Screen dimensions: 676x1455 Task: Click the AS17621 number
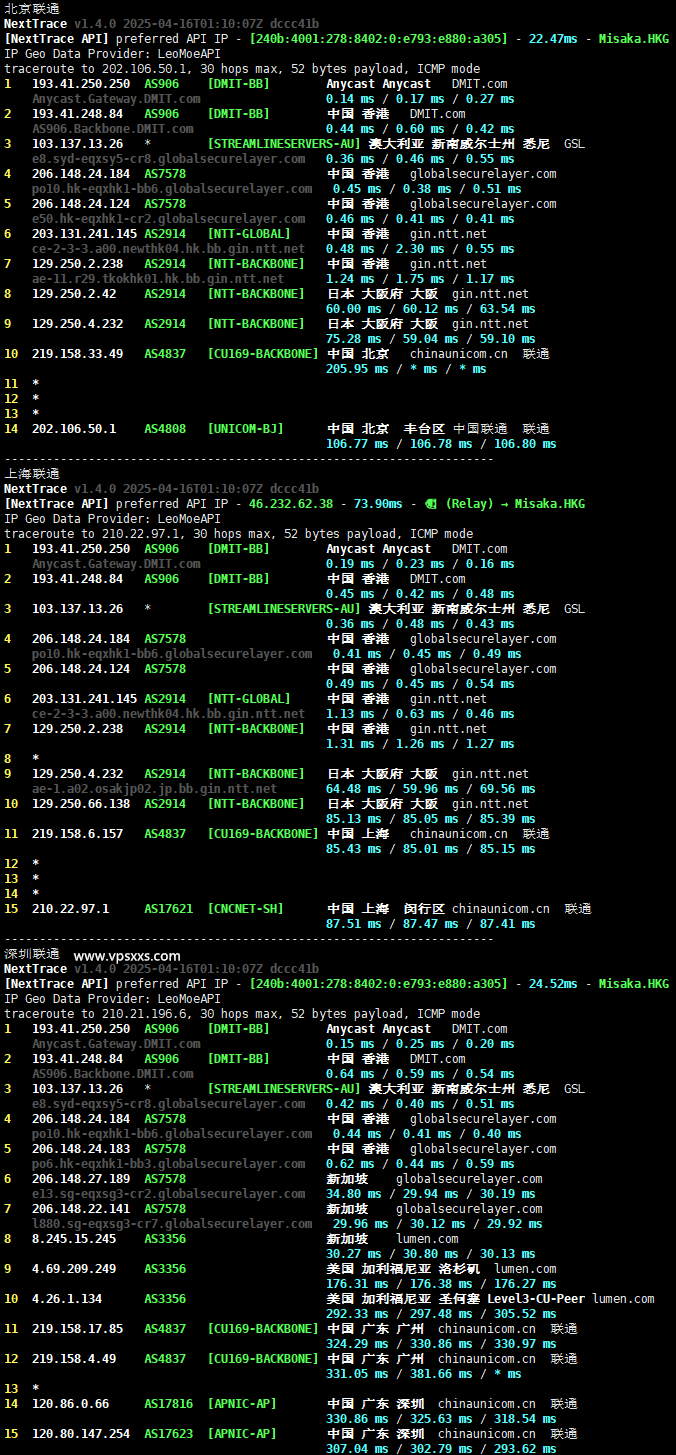coord(168,909)
